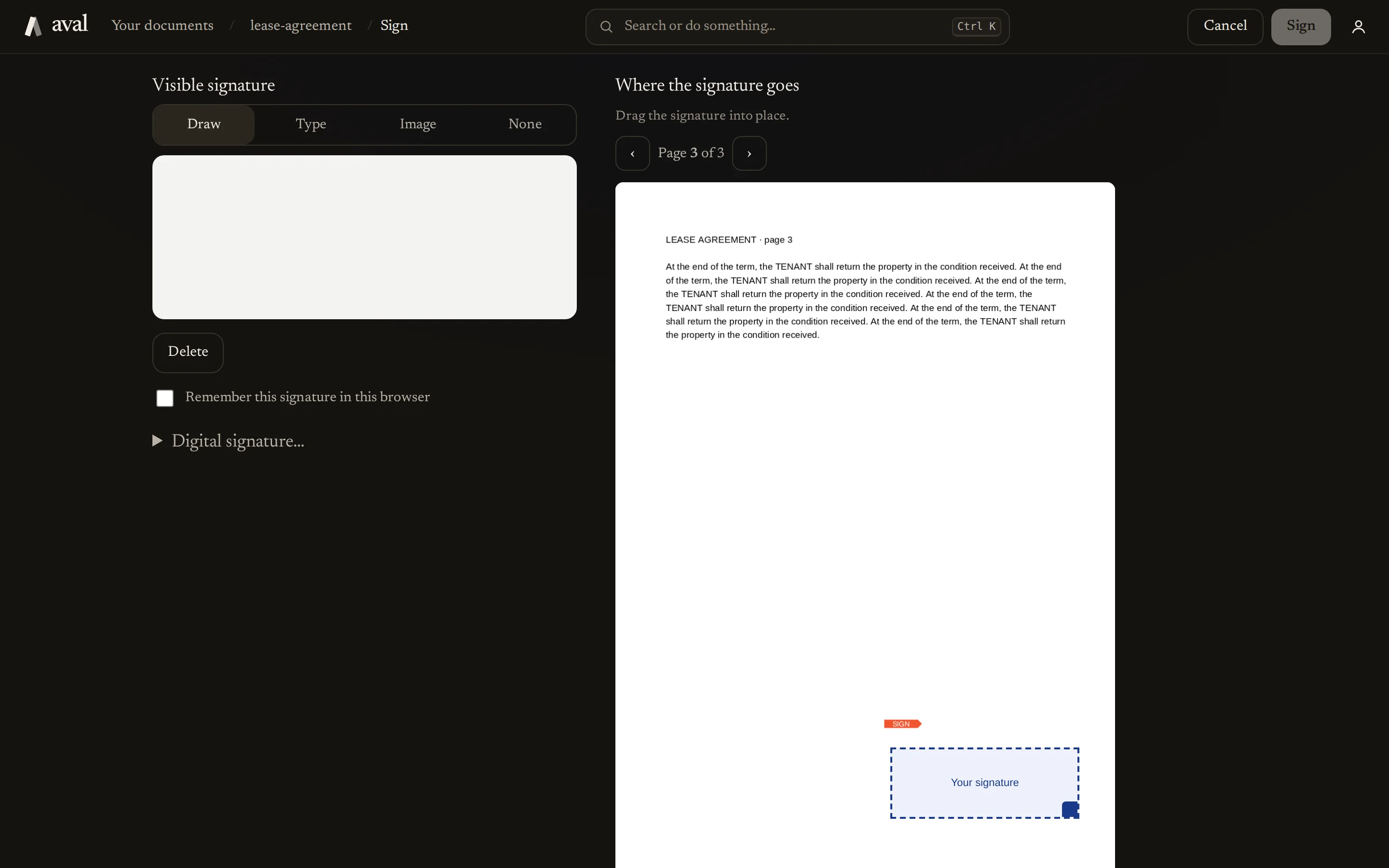Click Drag the signature into place text
Viewport: 1389px width, 868px height.
pos(702,116)
